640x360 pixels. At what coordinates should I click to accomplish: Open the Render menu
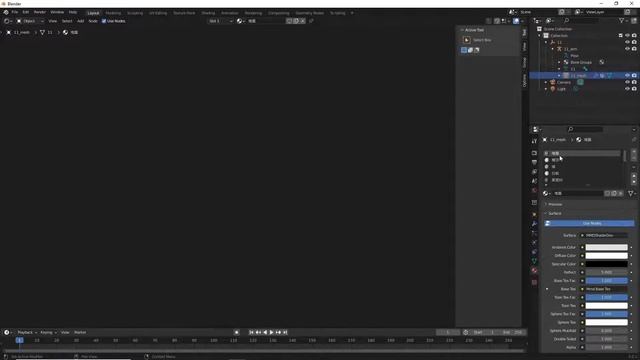point(40,12)
